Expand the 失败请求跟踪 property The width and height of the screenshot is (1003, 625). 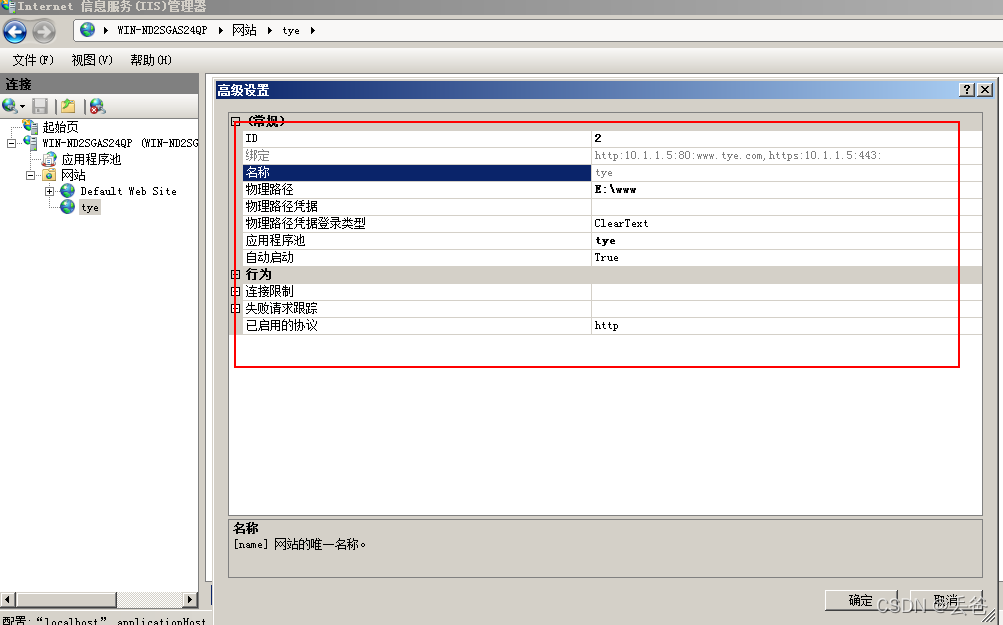[x=235, y=308]
